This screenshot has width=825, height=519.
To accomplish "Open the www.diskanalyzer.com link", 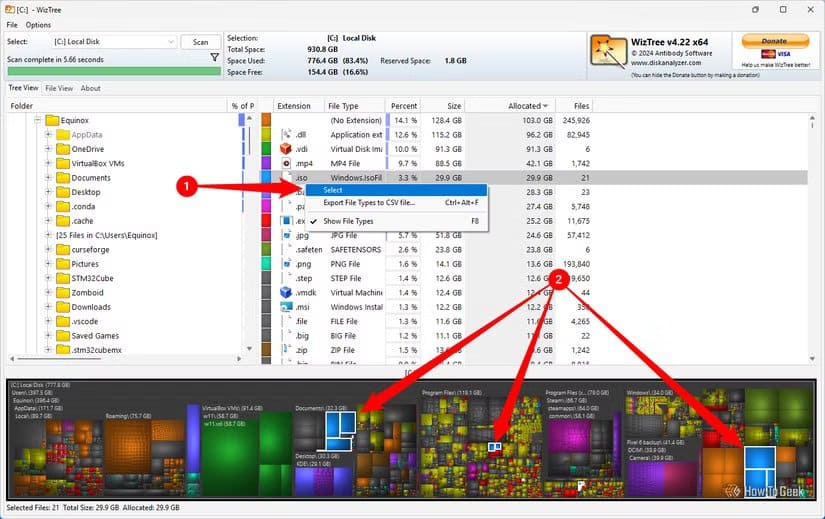I will [666, 63].
